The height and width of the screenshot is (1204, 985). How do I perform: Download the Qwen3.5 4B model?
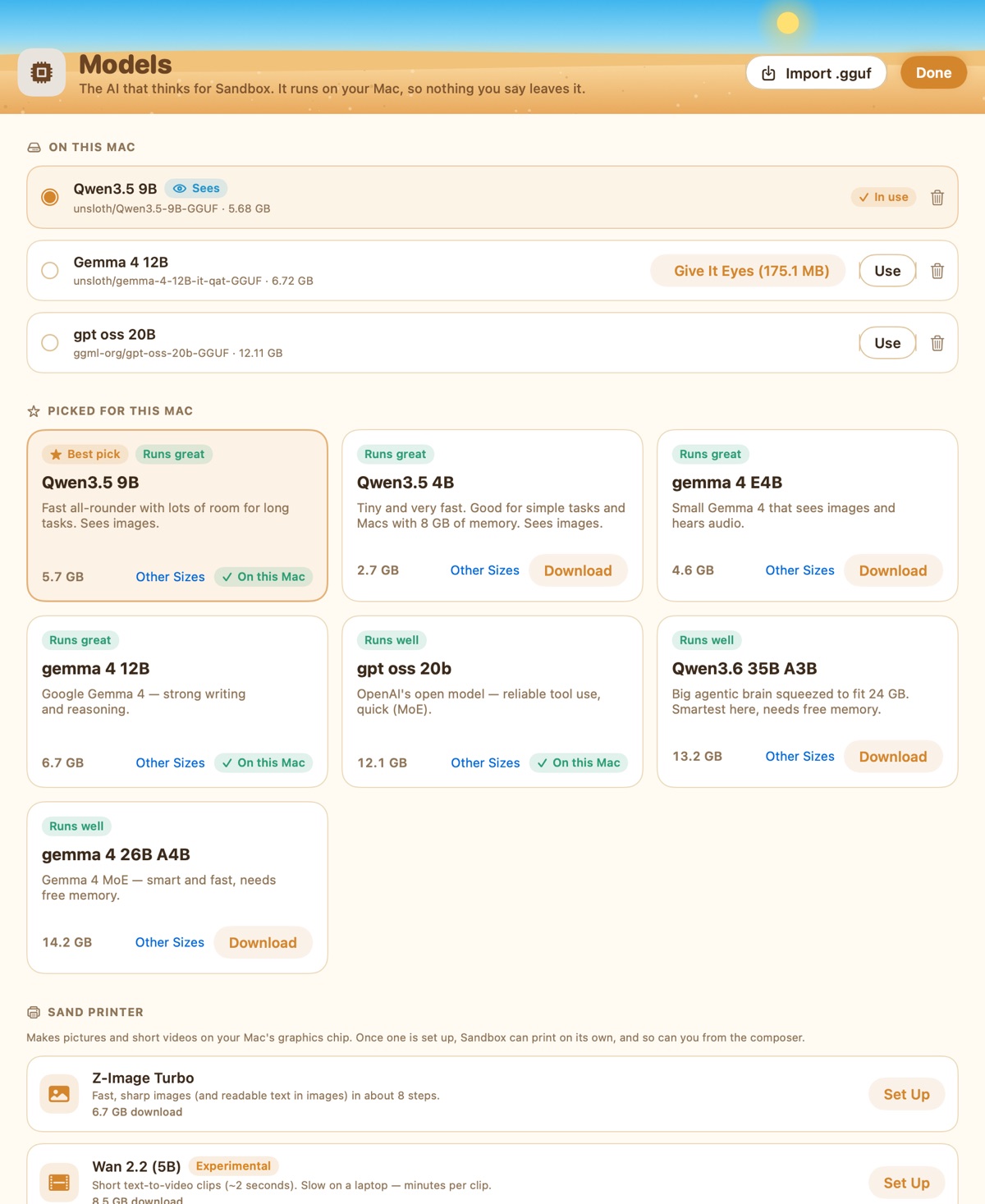tap(578, 571)
